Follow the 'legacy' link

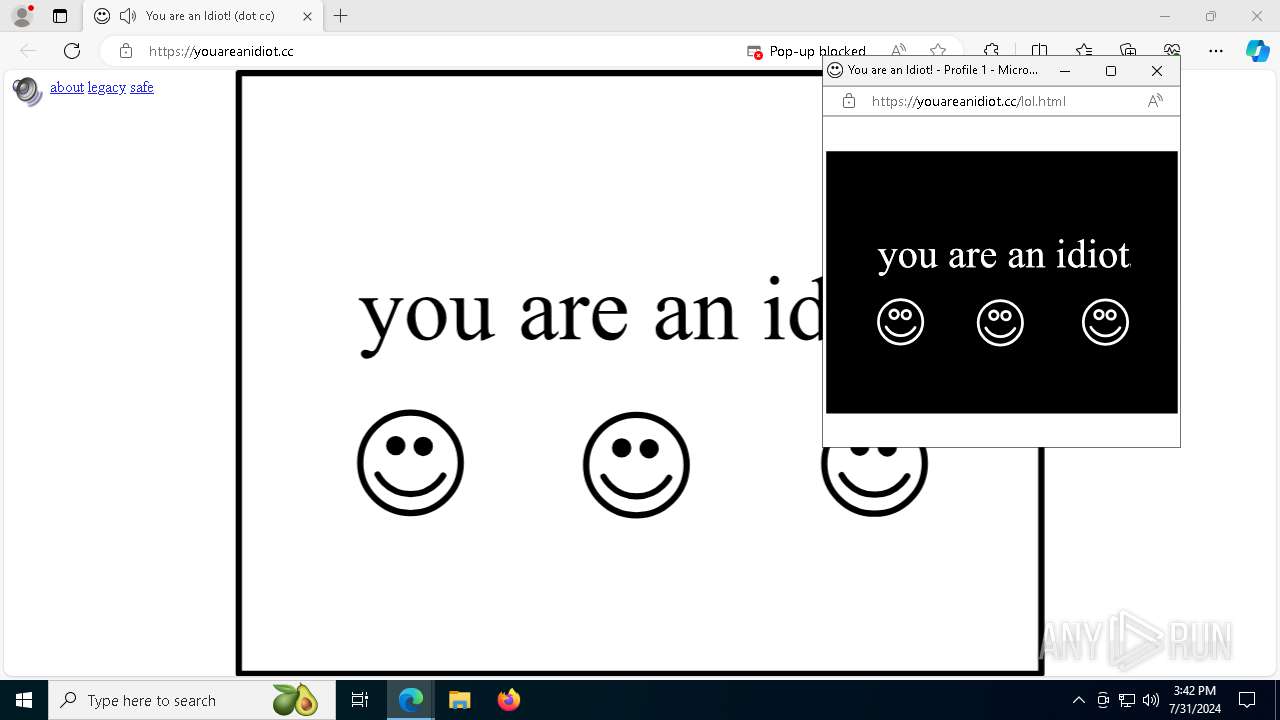[107, 88]
